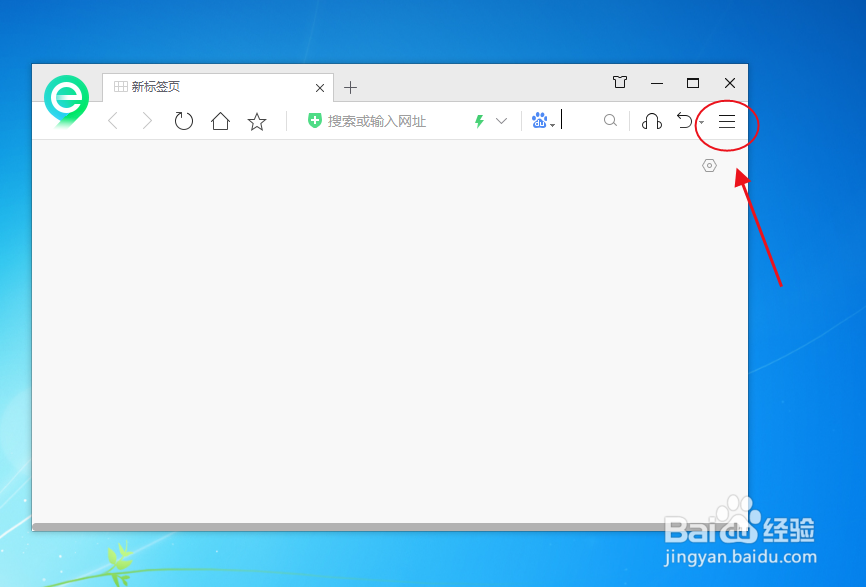Close the 新标签页 tab
Viewport: 866px width, 587px height.
coord(320,88)
